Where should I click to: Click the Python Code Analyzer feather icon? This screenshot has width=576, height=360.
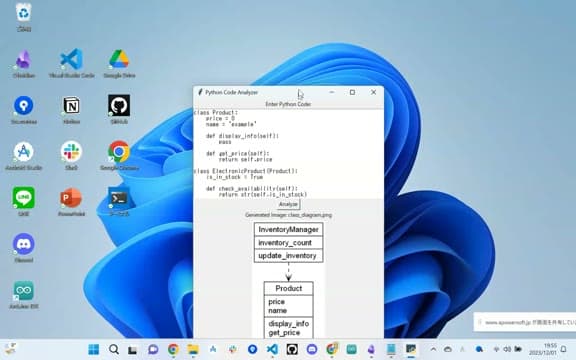tap(200, 92)
